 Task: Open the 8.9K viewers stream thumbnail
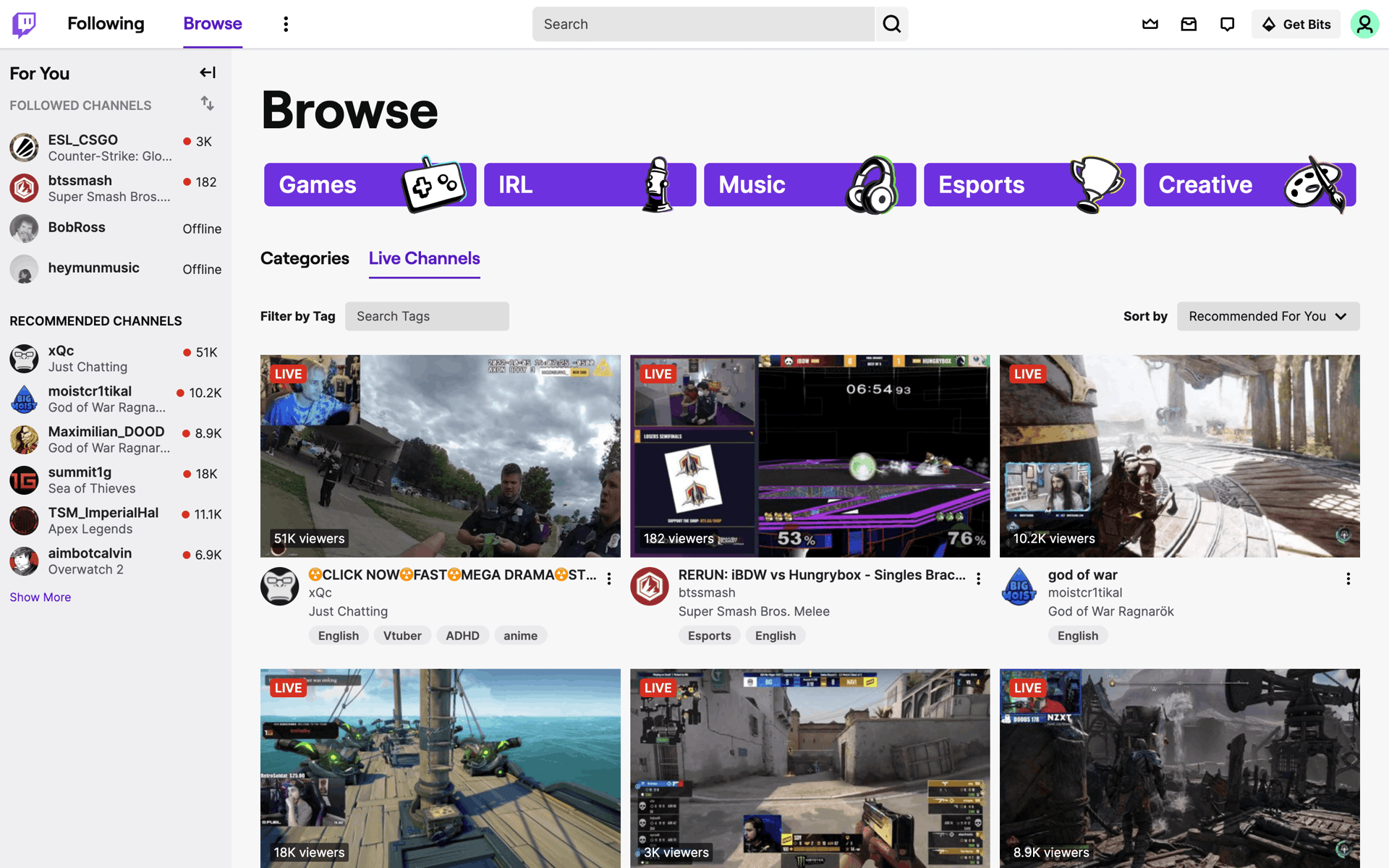tap(1180, 768)
